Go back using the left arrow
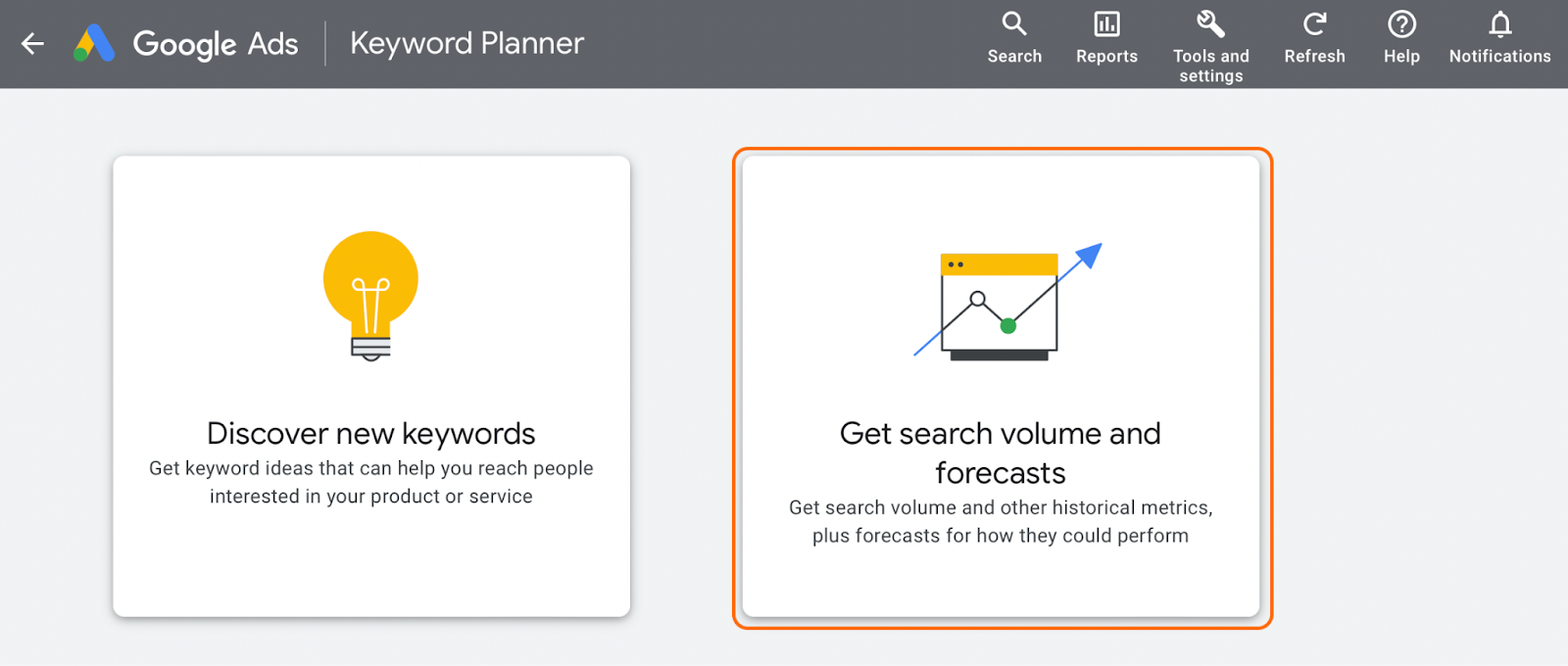 tap(33, 43)
